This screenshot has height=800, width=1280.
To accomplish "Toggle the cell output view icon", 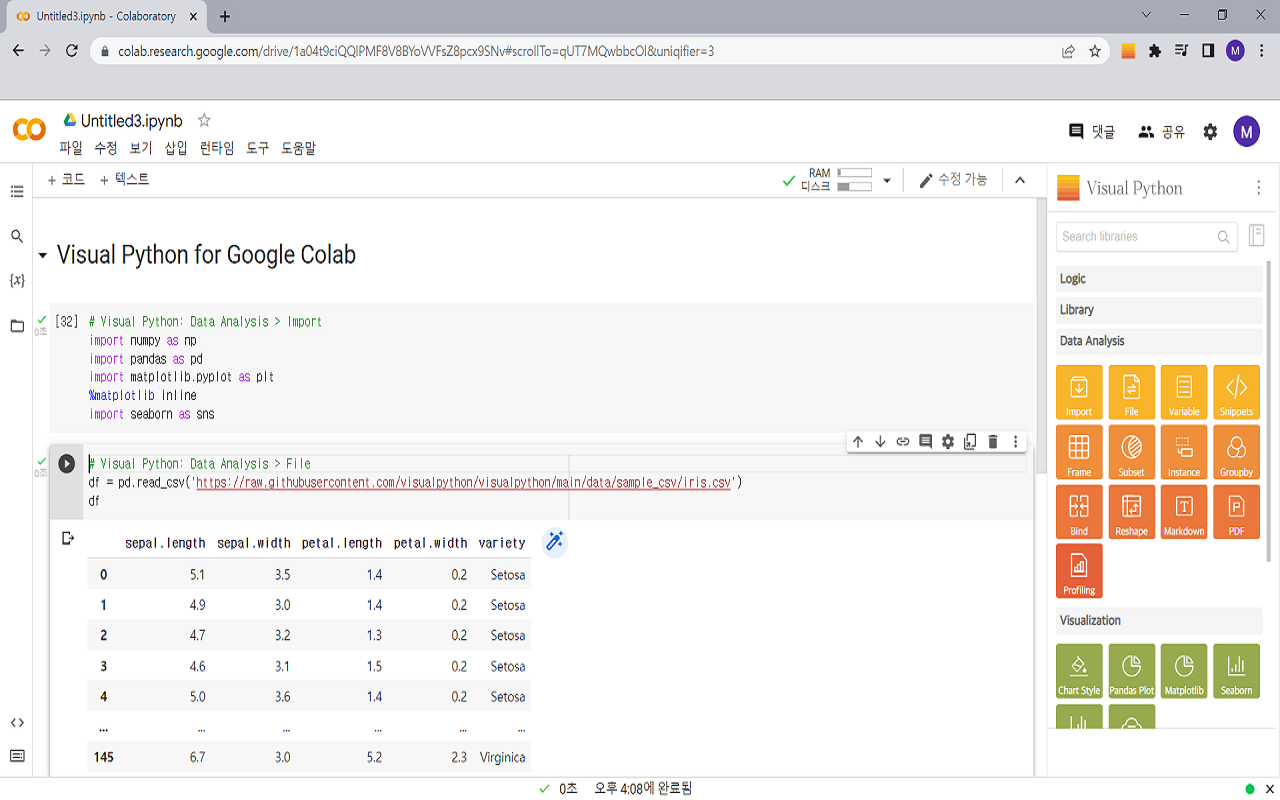I will [68, 538].
